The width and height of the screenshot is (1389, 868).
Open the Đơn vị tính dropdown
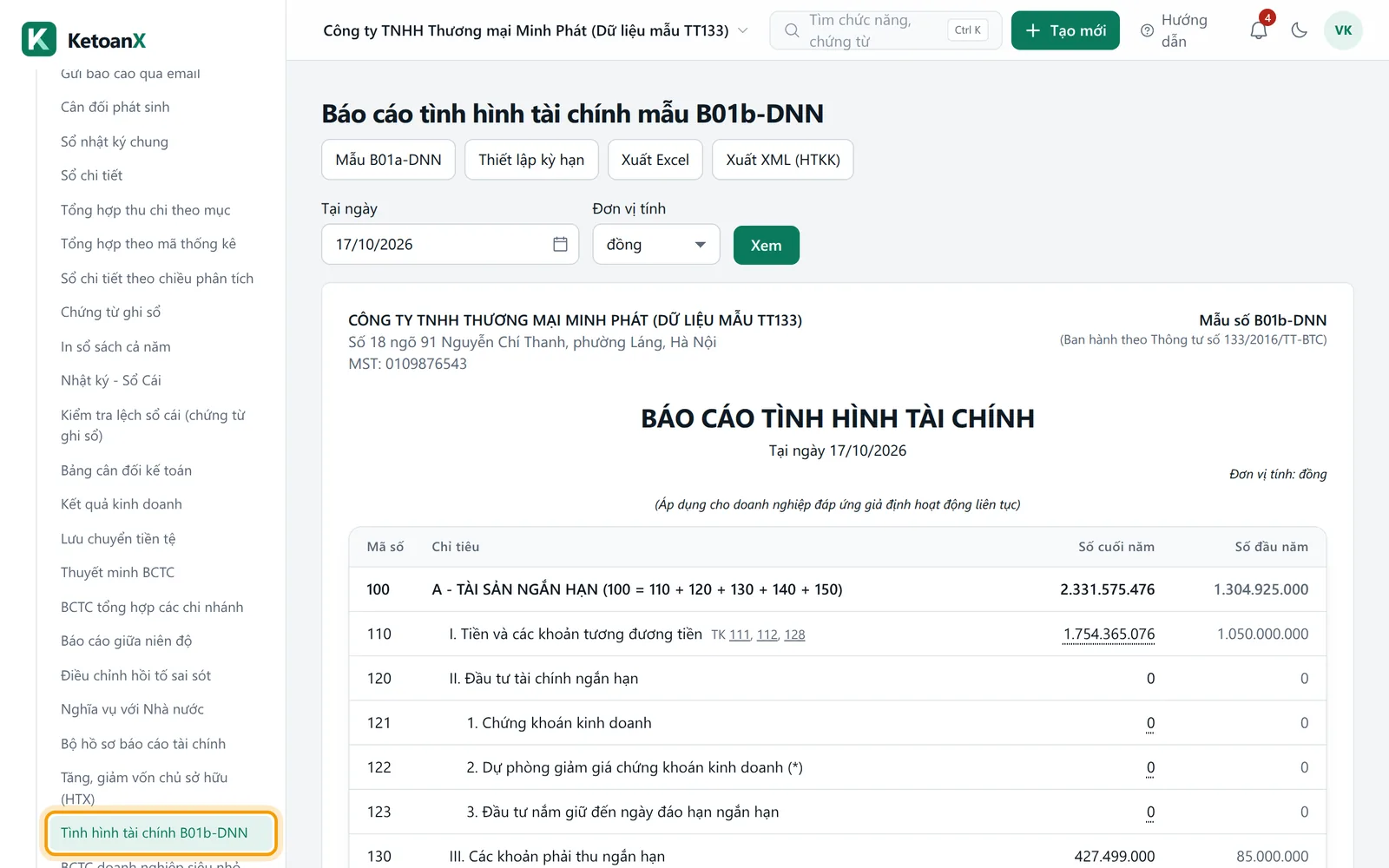pyautogui.click(x=656, y=245)
